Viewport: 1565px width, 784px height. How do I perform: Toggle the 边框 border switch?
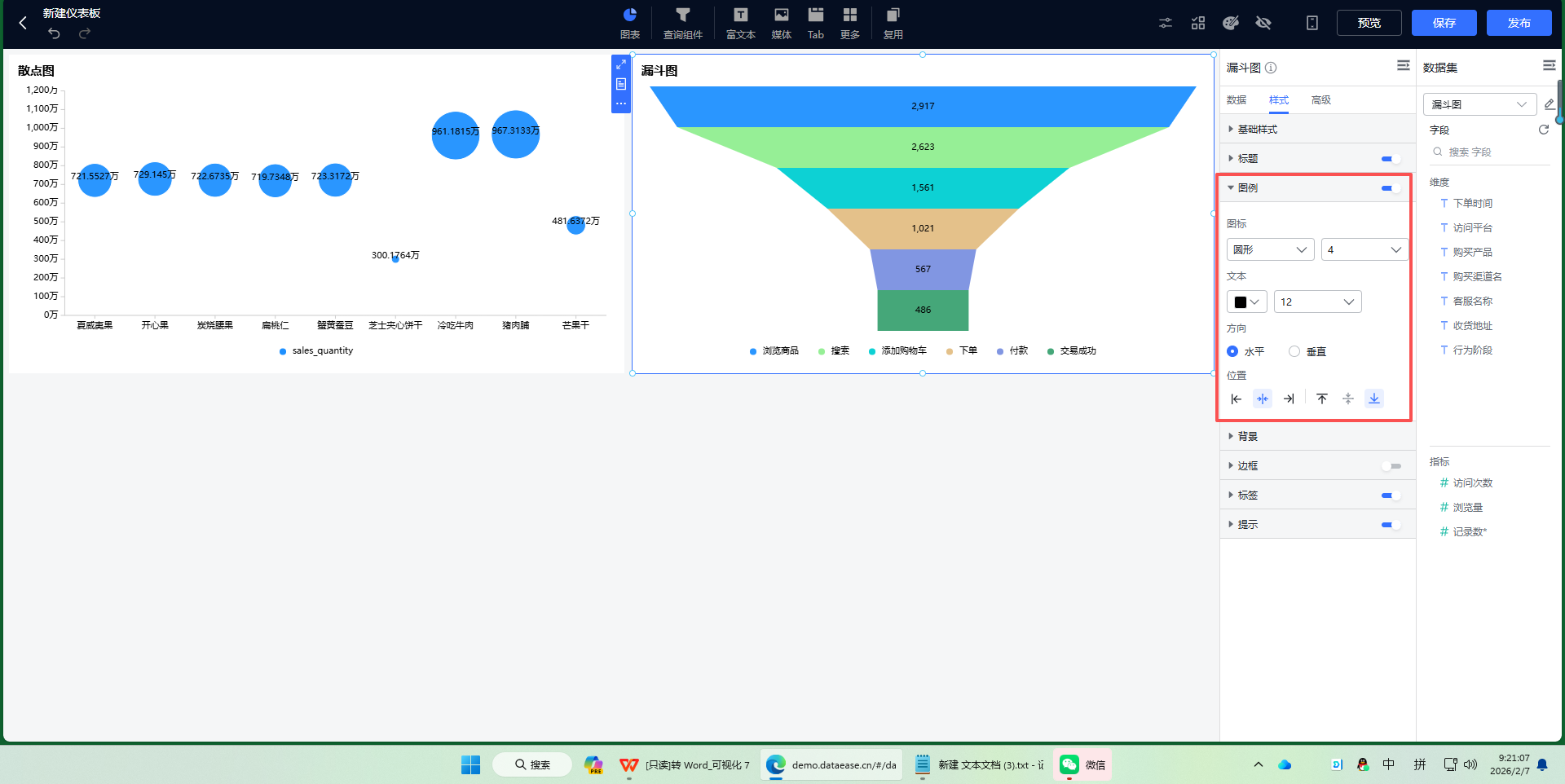click(x=1391, y=466)
